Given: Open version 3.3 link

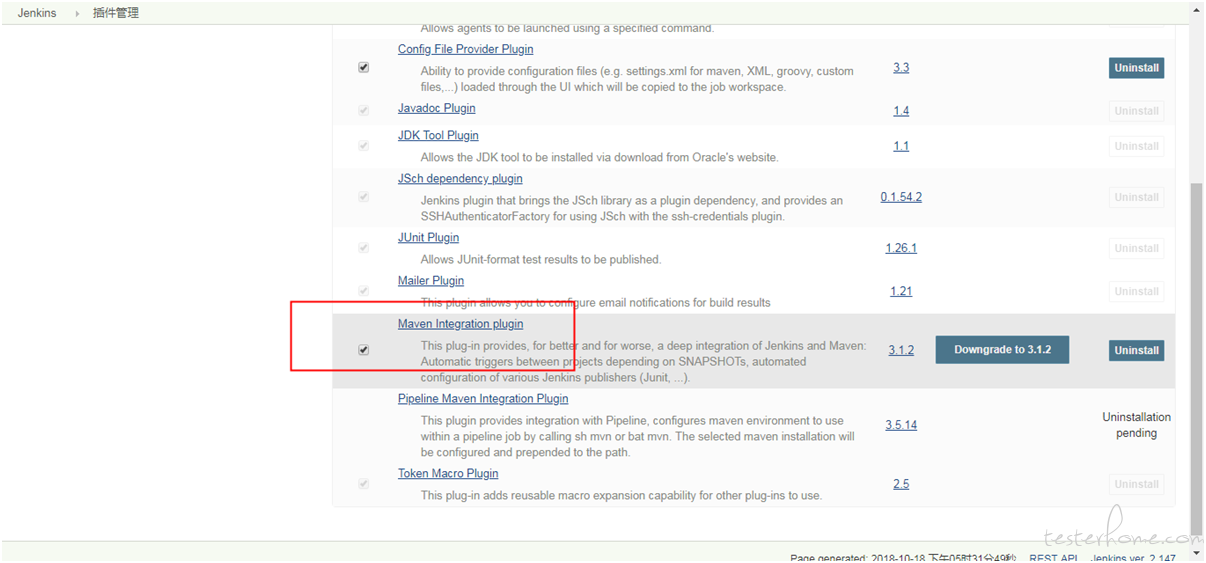Looking at the screenshot, I should (901, 68).
